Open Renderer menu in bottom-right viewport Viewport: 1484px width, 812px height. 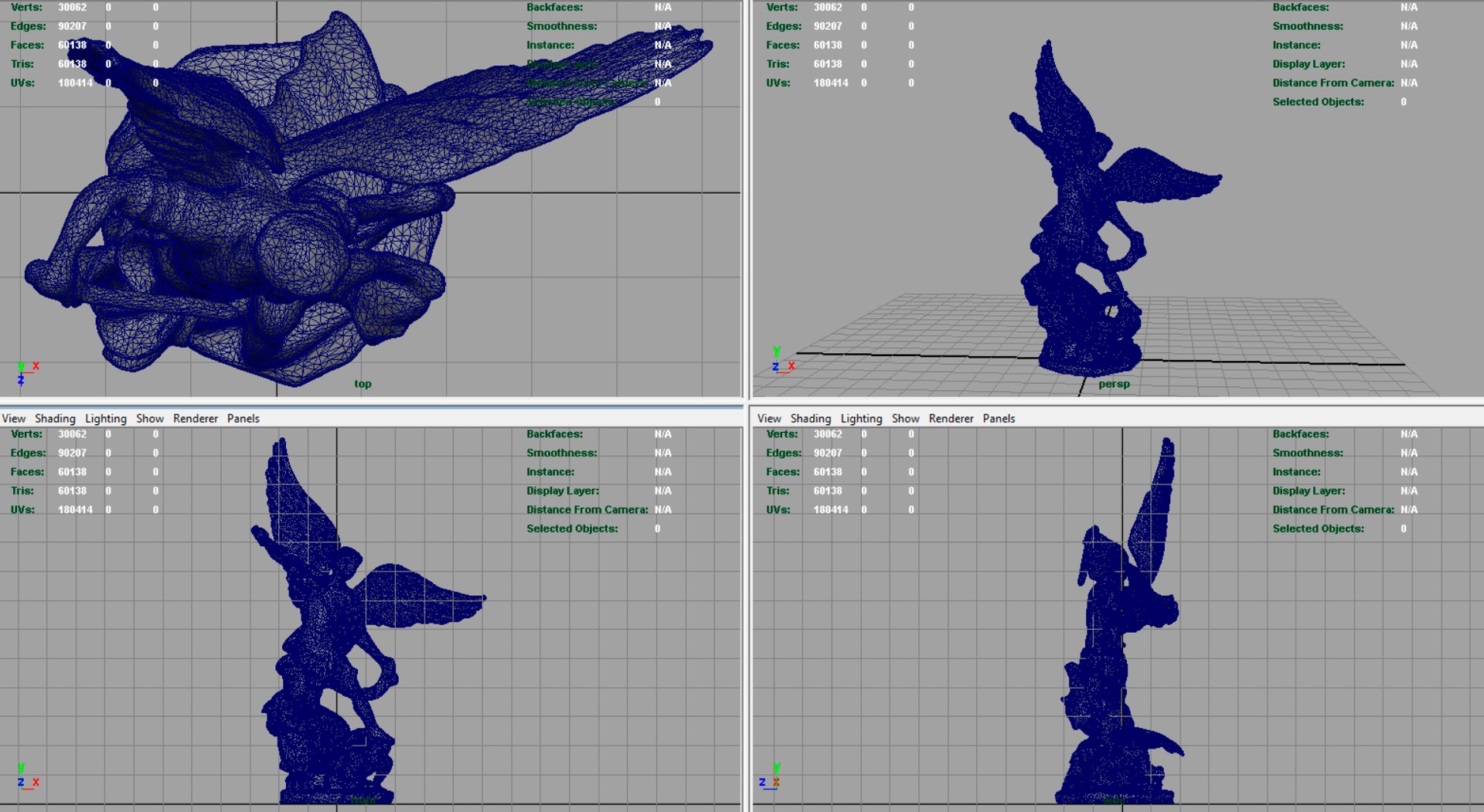tap(951, 418)
